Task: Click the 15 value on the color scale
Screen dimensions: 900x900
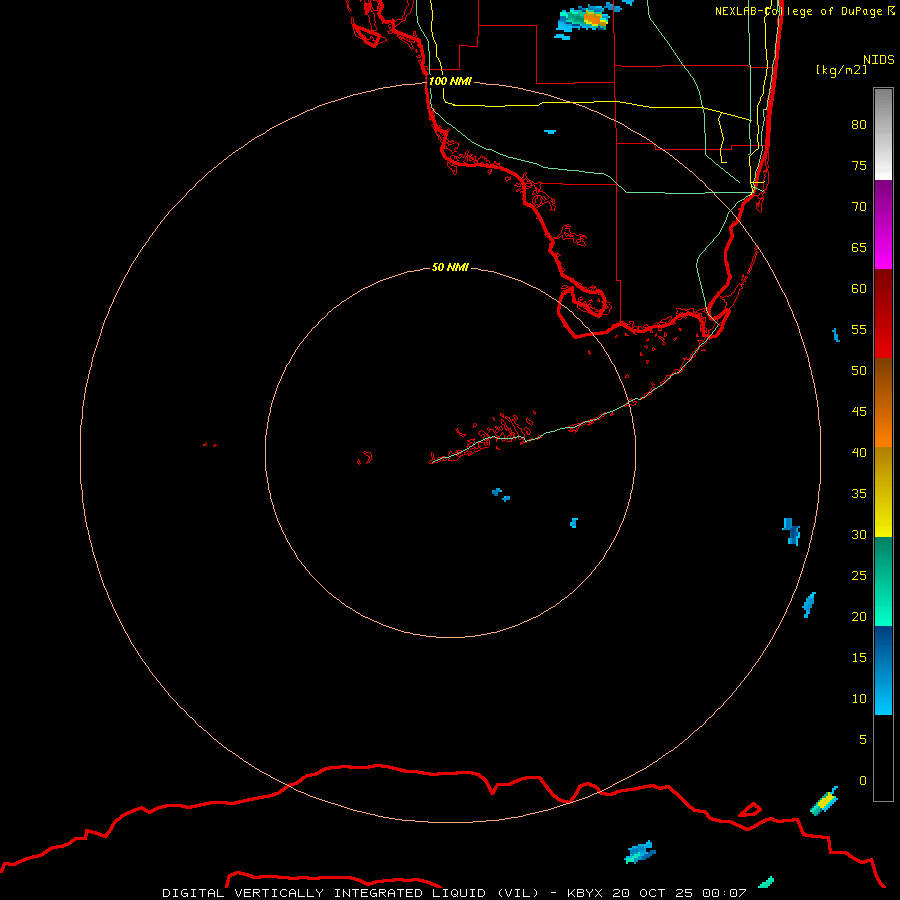Action: click(x=859, y=658)
